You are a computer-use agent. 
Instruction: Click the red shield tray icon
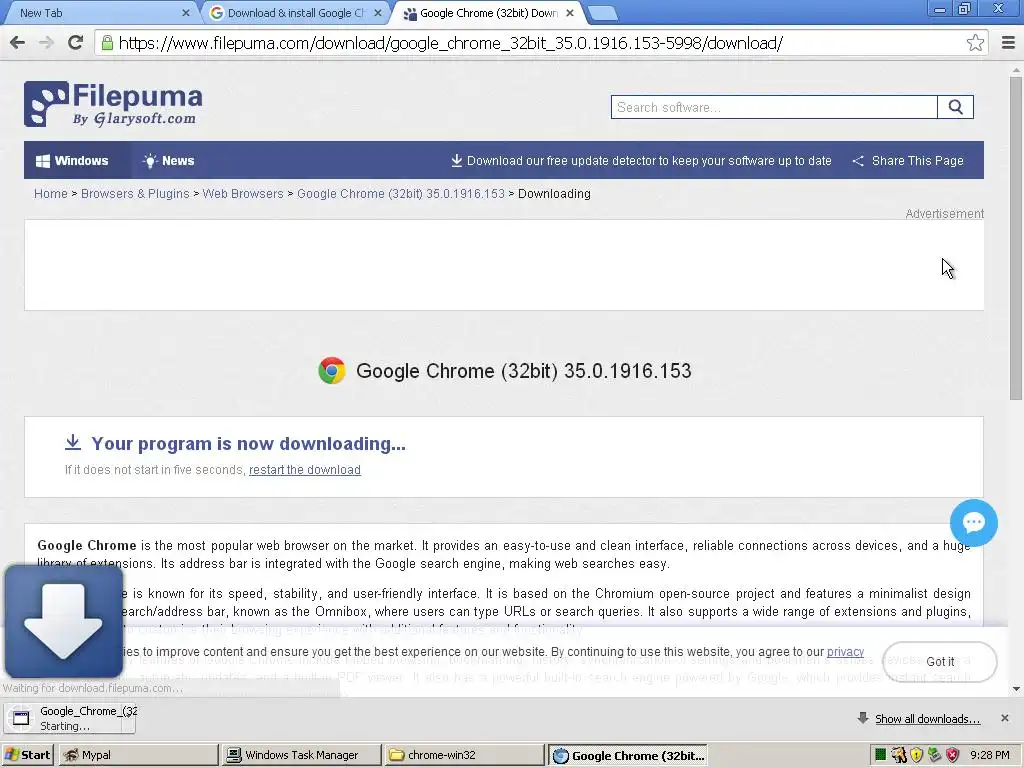953,755
